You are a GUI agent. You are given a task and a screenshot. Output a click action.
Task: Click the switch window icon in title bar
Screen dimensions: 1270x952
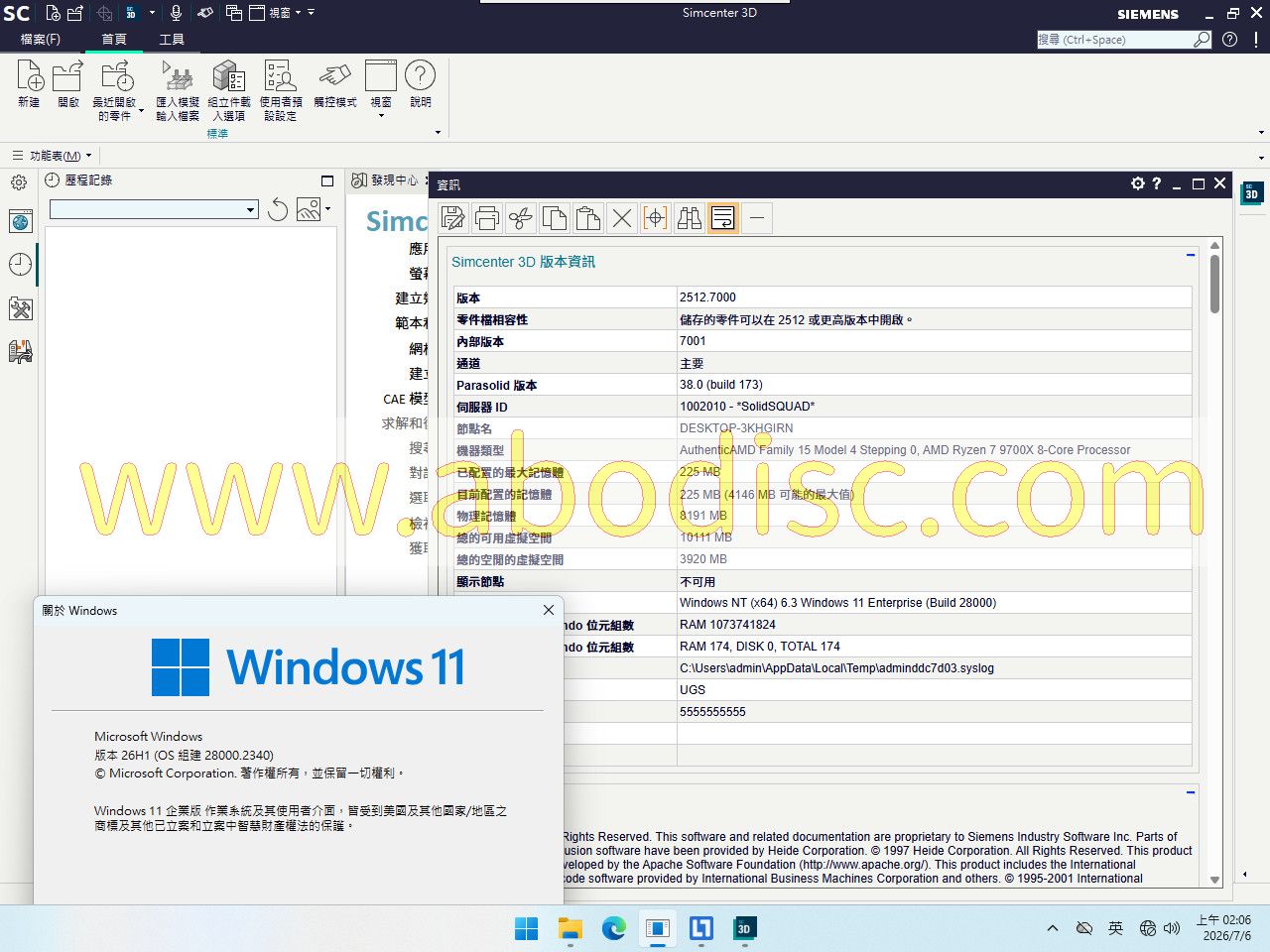click(x=234, y=13)
